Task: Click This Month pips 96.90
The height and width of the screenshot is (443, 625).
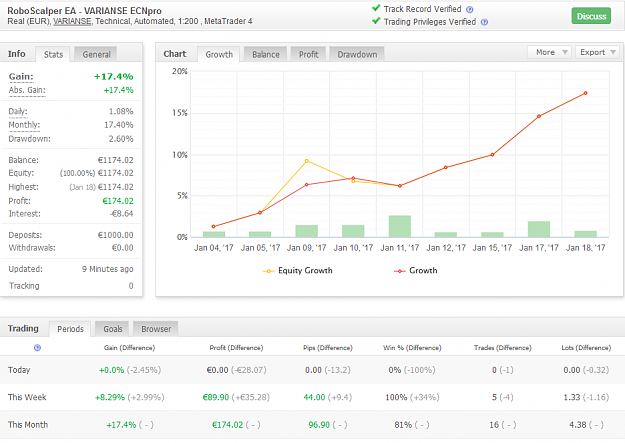Action: click(319, 425)
